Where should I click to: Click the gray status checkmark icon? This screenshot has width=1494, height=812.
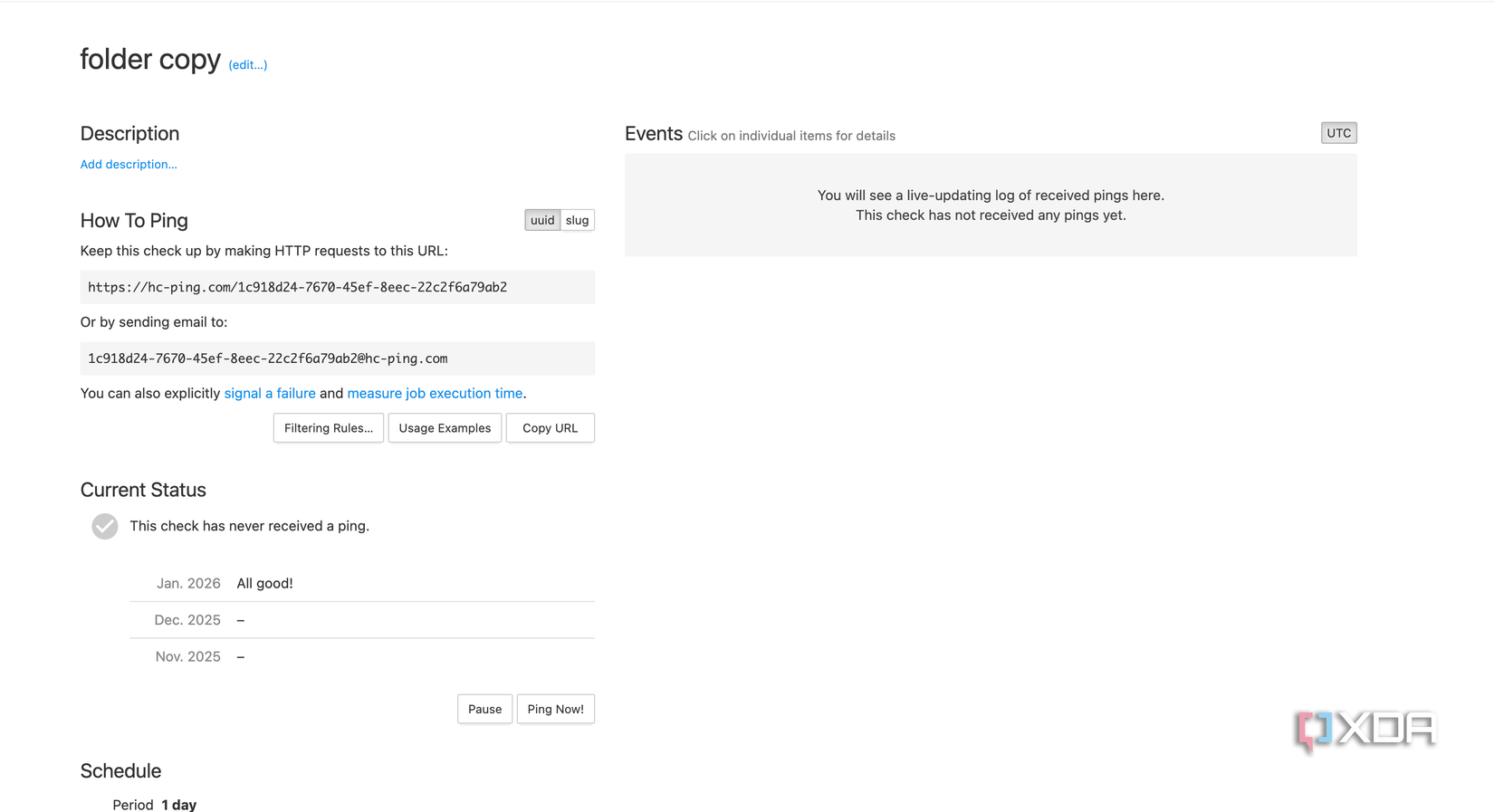point(105,526)
